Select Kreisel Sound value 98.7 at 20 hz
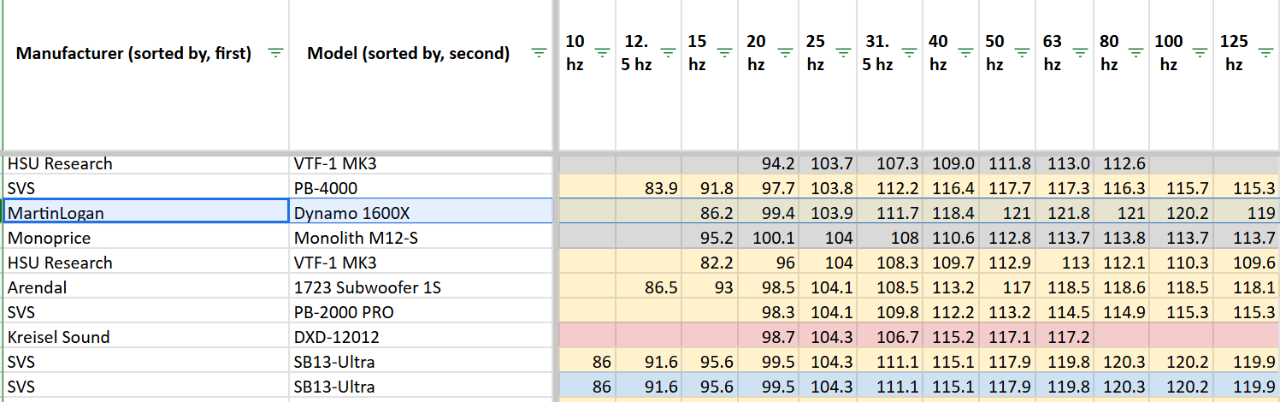1280x402 pixels. [769, 337]
